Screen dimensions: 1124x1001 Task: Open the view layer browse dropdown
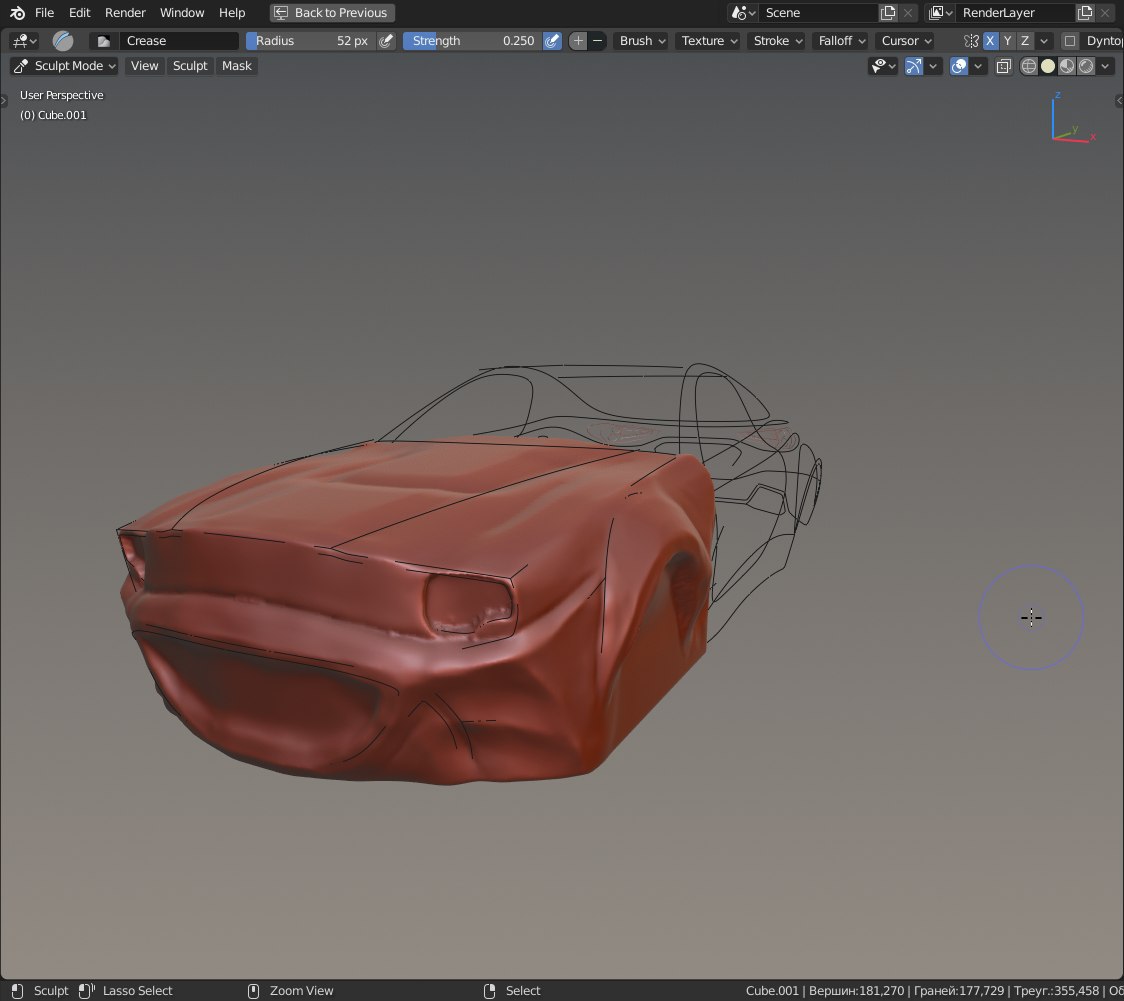(940, 13)
